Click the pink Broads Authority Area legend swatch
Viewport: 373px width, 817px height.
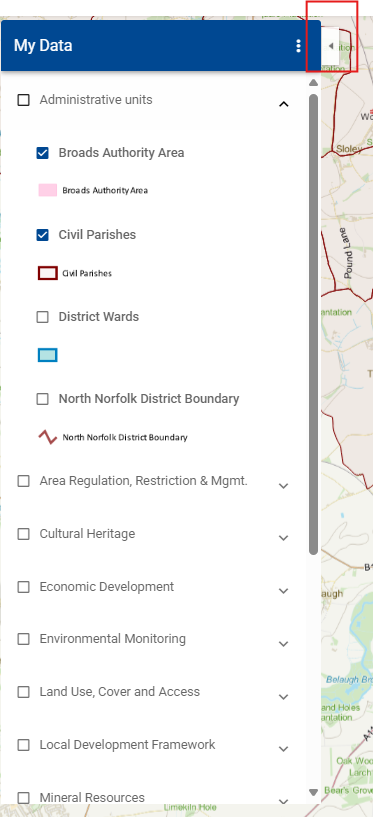pyautogui.click(x=47, y=190)
